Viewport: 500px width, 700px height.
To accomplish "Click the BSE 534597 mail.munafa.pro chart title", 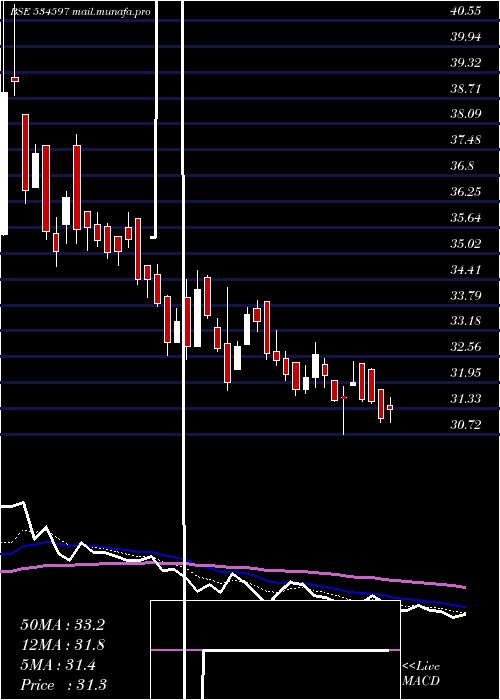I will coord(79,12).
